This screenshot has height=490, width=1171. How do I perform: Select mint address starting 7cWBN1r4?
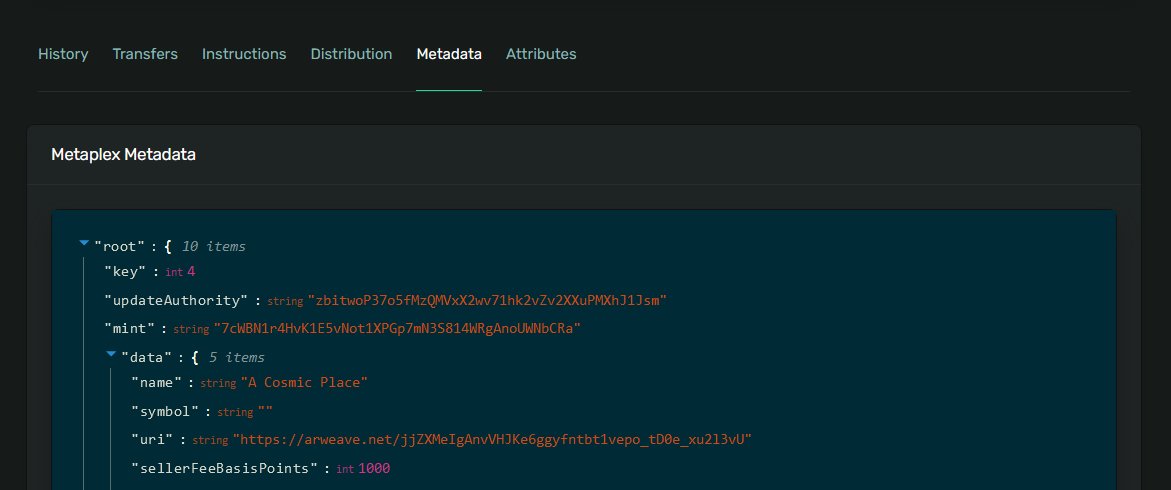(x=397, y=329)
